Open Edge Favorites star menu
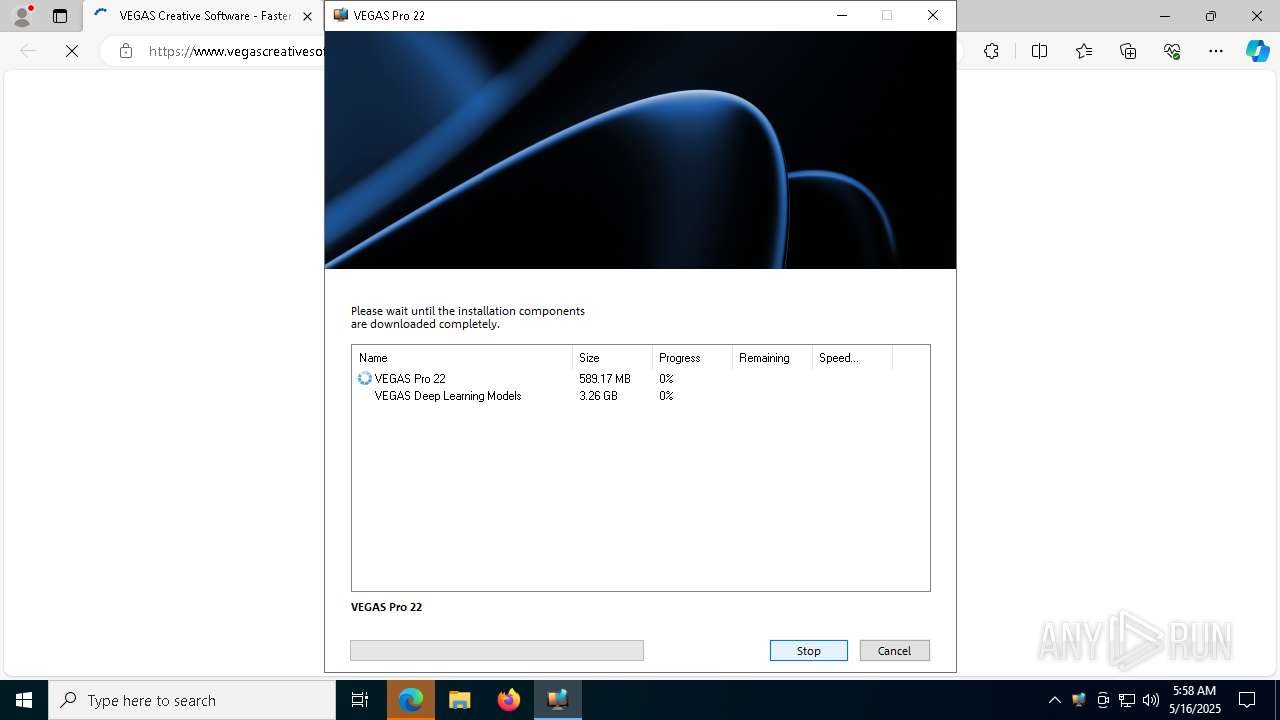Viewport: 1280px width, 720px height. pyautogui.click(x=1084, y=51)
